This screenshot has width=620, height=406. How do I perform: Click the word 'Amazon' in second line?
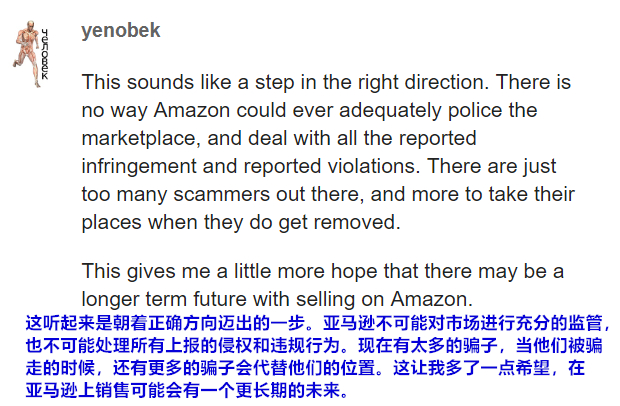192,110
